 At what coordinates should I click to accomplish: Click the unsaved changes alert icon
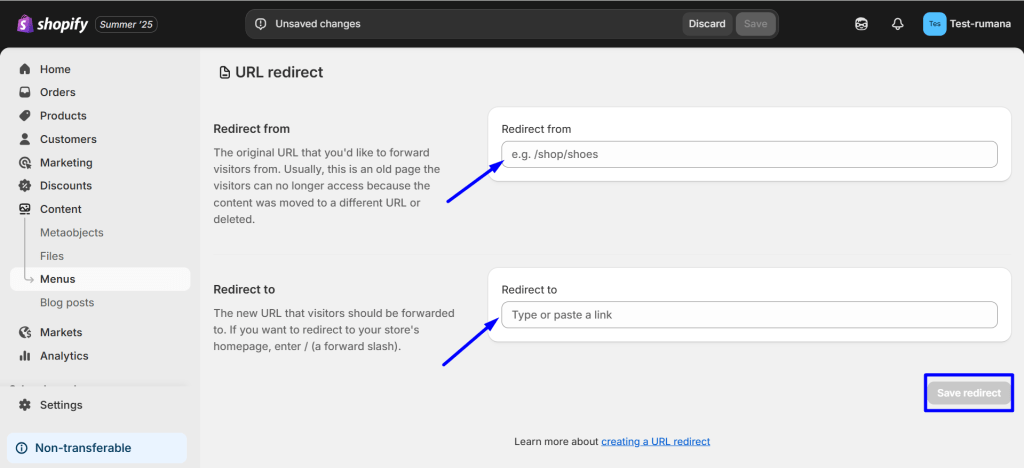[261, 24]
